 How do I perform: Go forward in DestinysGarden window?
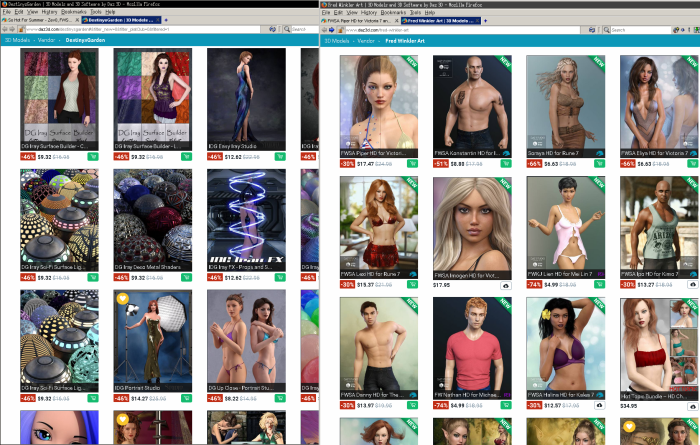[12, 29]
